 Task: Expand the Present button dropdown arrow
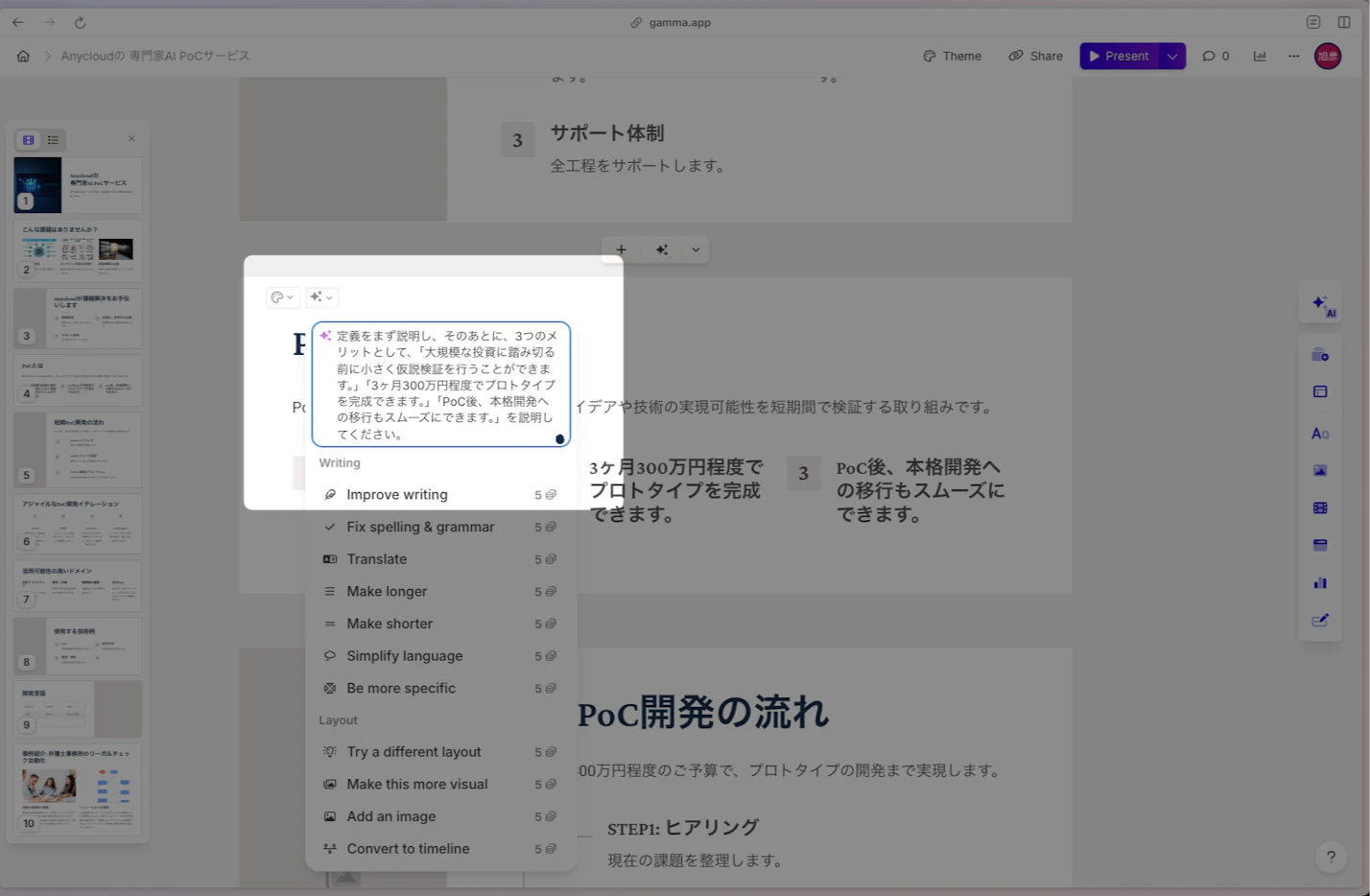coord(1172,57)
